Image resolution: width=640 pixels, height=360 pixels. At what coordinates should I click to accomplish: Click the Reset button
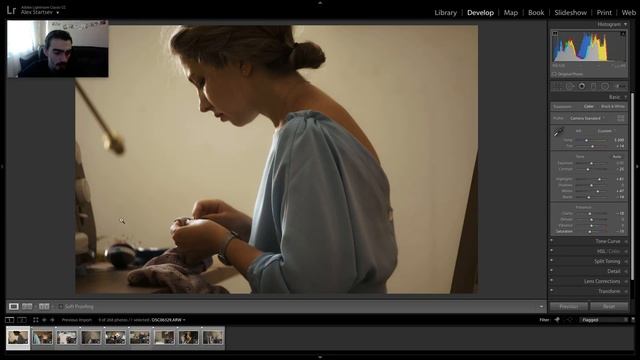[x=609, y=306]
